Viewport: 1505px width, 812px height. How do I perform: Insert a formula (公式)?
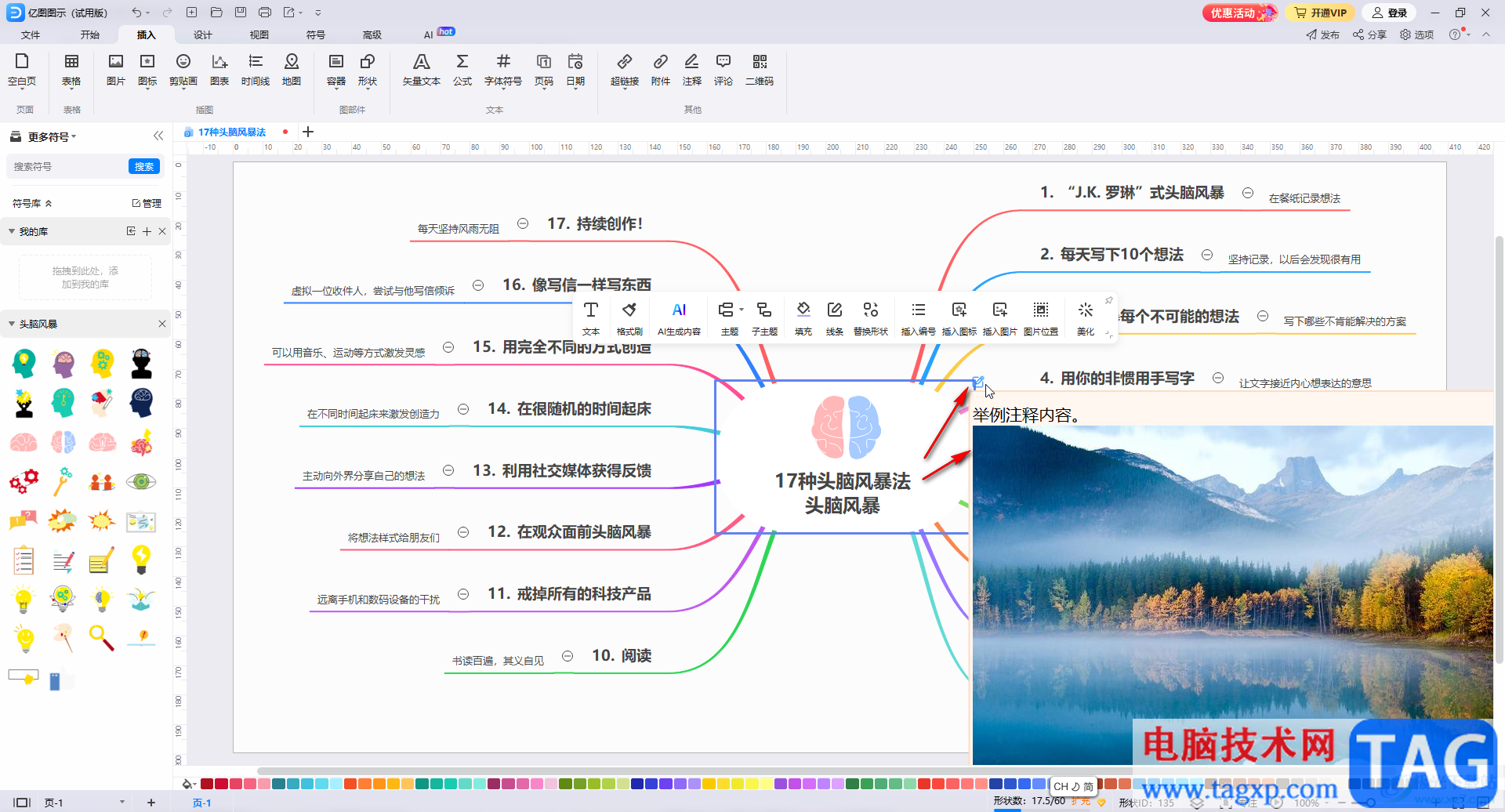point(462,69)
